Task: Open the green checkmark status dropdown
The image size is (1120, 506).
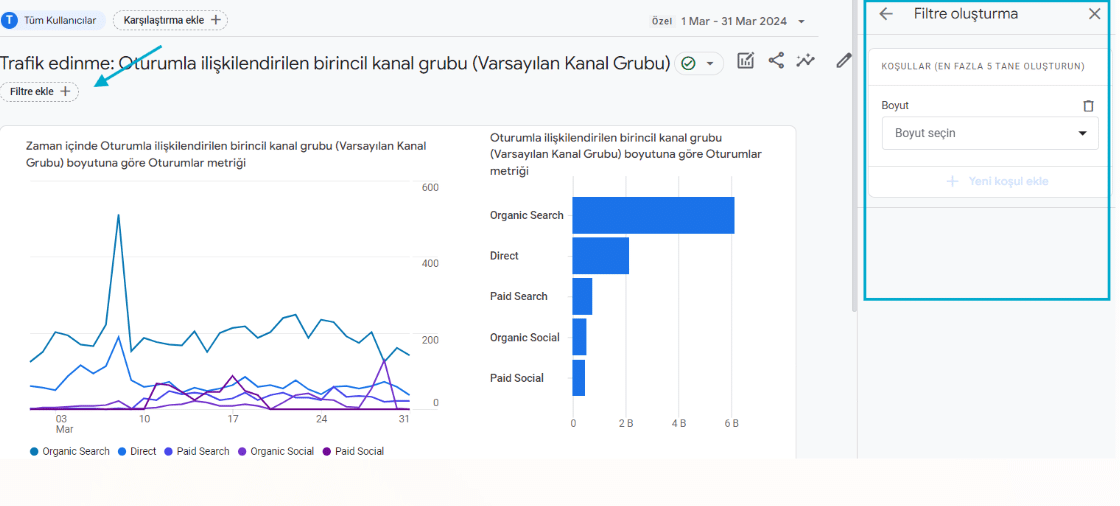Action: tap(698, 63)
